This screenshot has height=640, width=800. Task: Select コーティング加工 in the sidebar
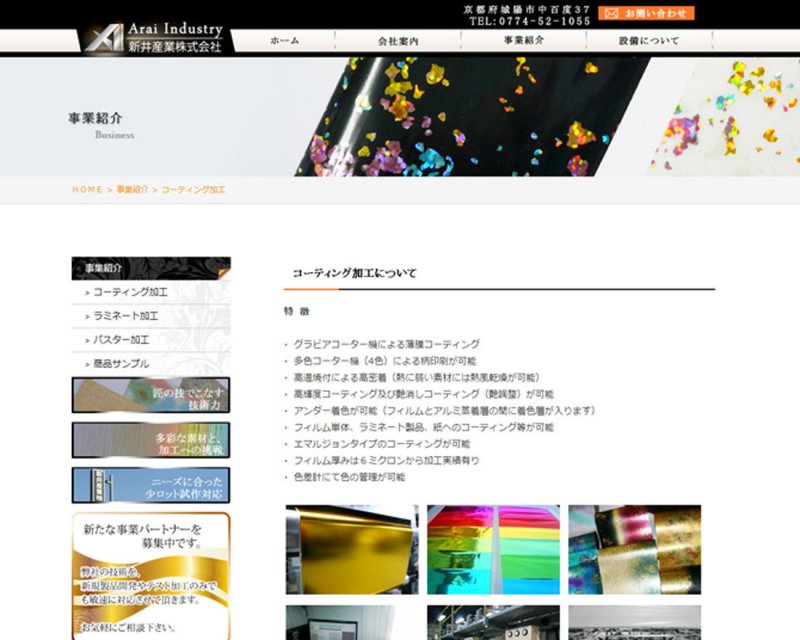point(130,292)
